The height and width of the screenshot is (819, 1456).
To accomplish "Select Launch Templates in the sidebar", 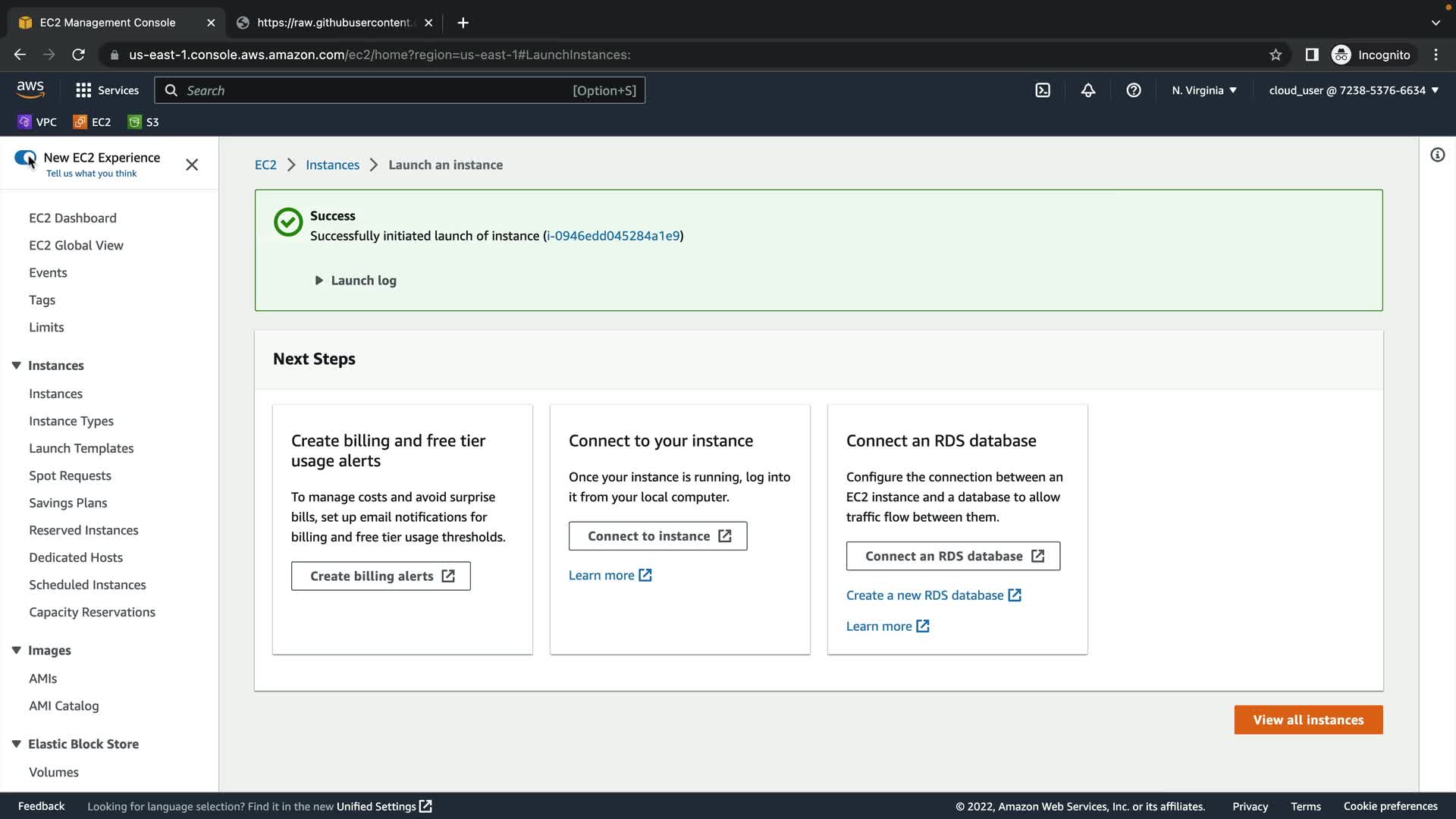I will coord(81,448).
